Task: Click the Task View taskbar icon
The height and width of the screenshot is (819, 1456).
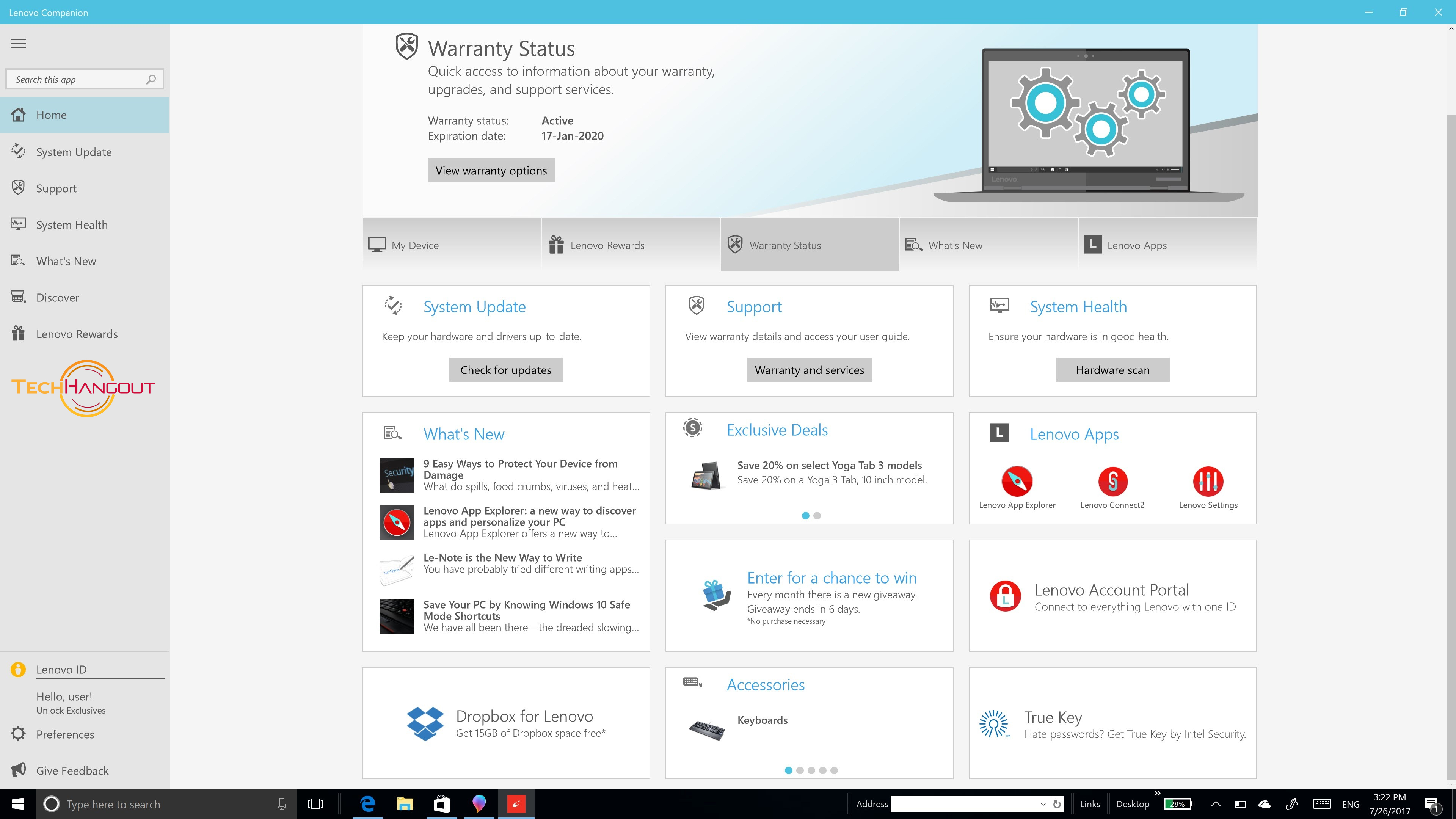Action: point(315,804)
